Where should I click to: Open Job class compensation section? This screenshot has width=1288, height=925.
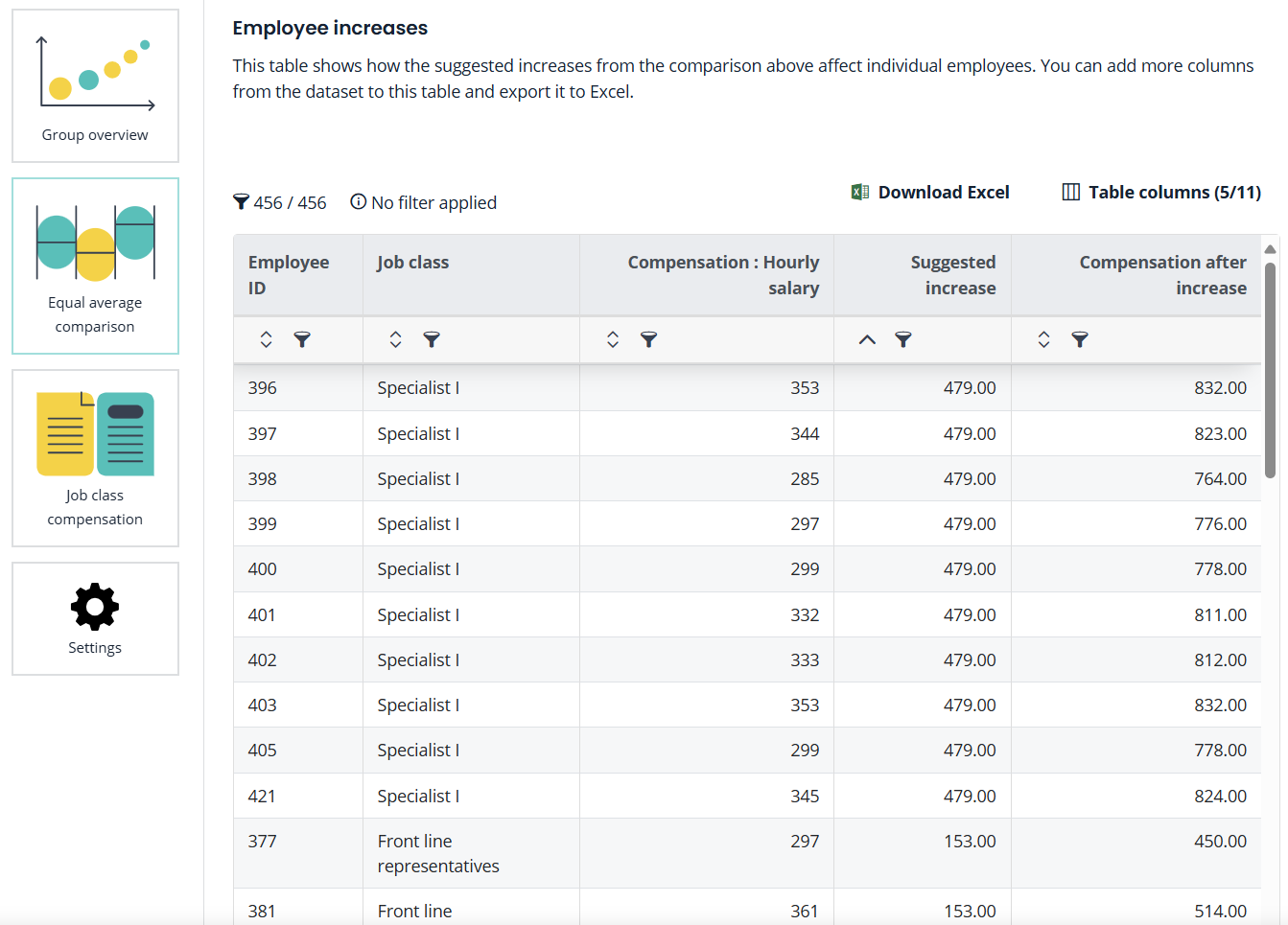95,458
